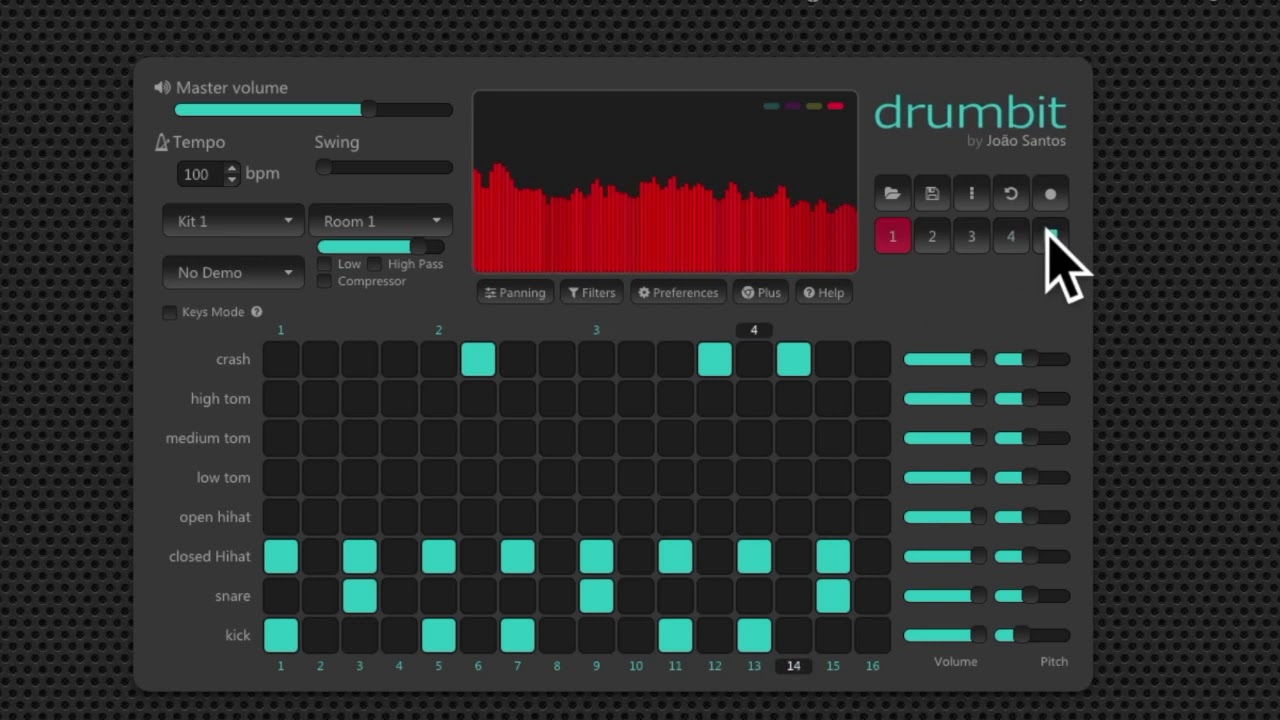The image size is (1280, 720).
Task: Open the Help section
Action: click(824, 293)
